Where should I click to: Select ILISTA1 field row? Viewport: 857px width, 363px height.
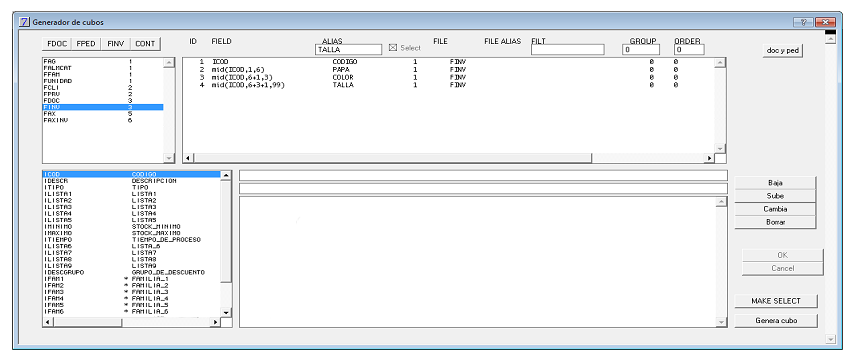point(131,194)
